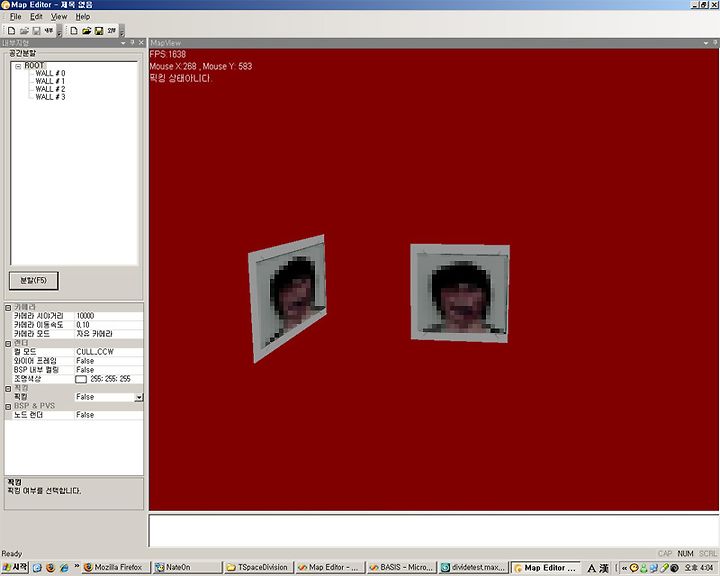Open the 픽킹 False dropdown arrow

click(x=139, y=397)
